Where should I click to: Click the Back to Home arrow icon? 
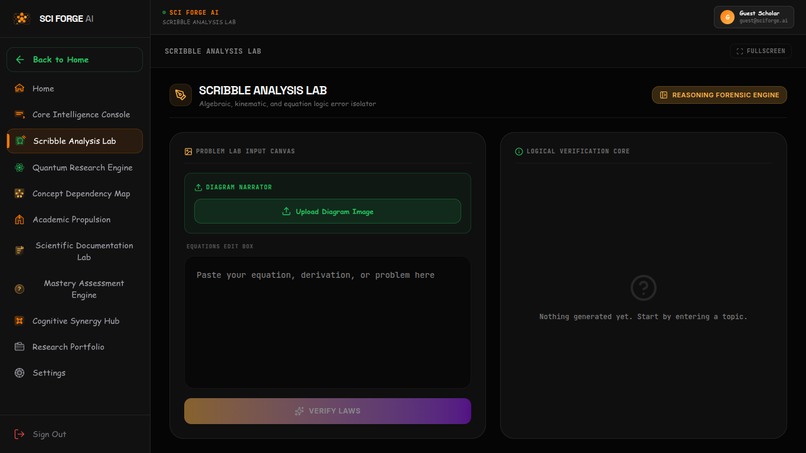pyautogui.click(x=20, y=60)
